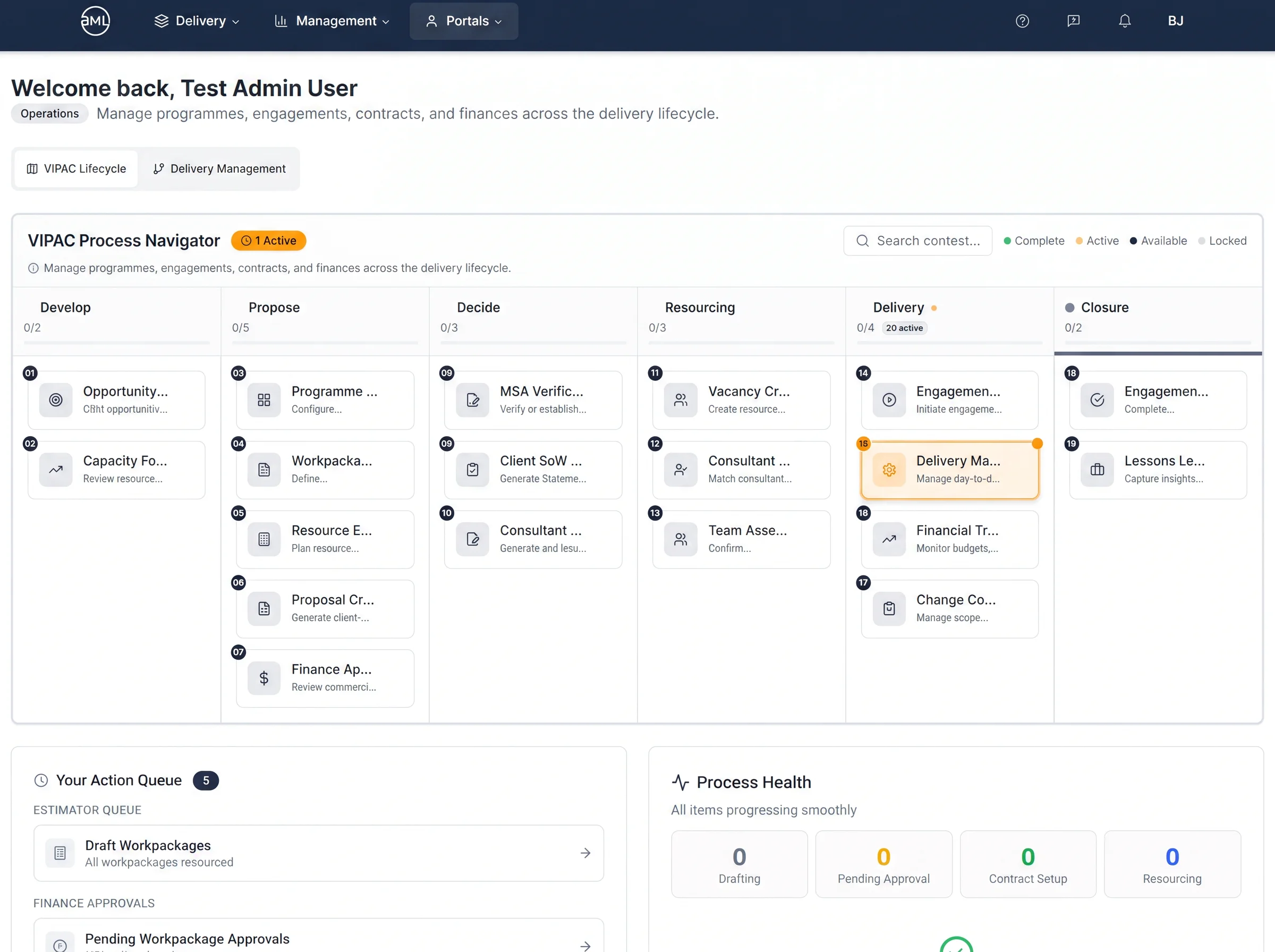Click the Capacity Fo... trend icon

click(x=56, y=470)
